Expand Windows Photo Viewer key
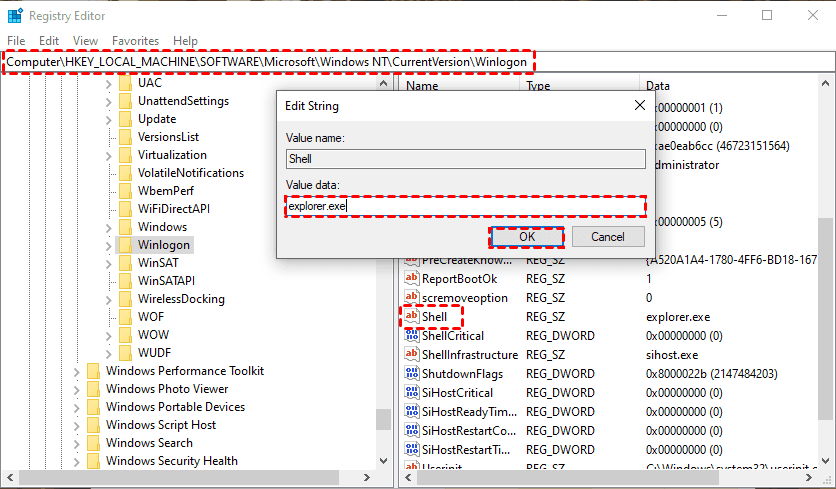Screen dimensions: 836x489 pyautogui.click(x=77, y=390)
